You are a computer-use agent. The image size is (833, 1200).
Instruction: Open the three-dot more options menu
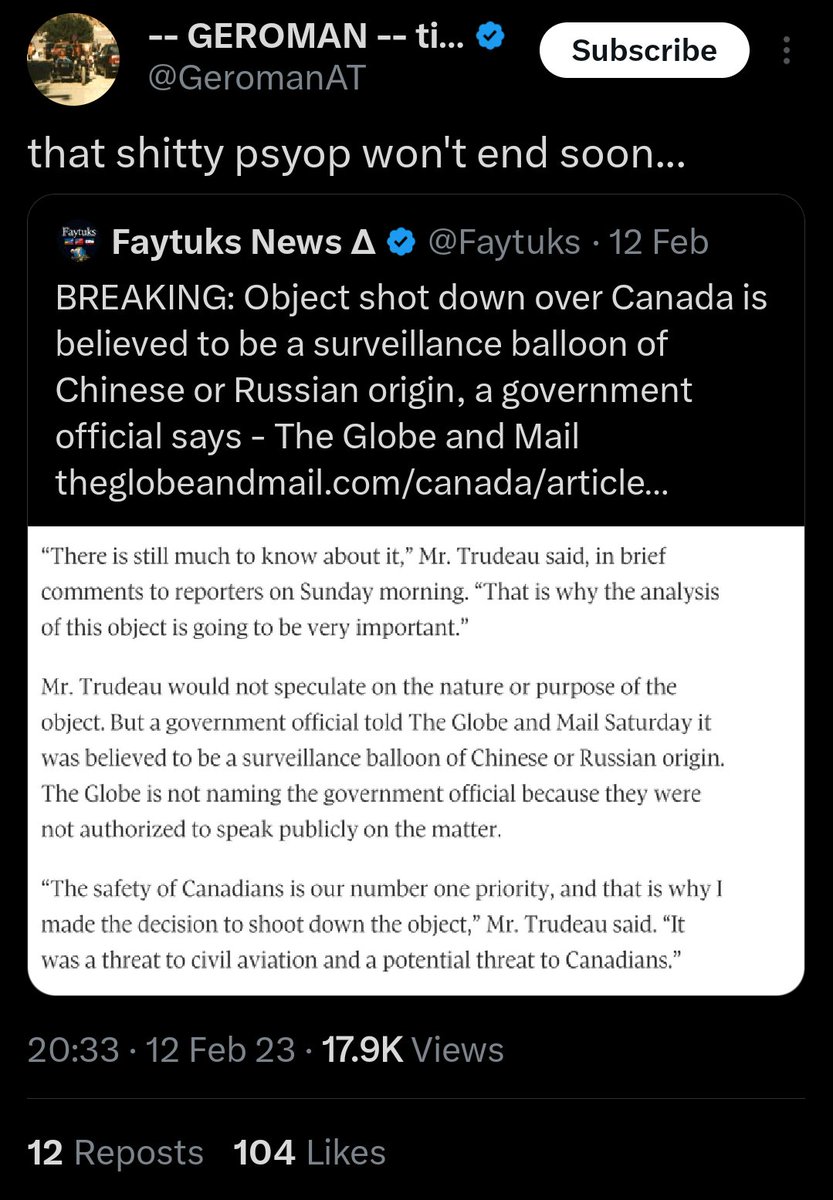787,51
